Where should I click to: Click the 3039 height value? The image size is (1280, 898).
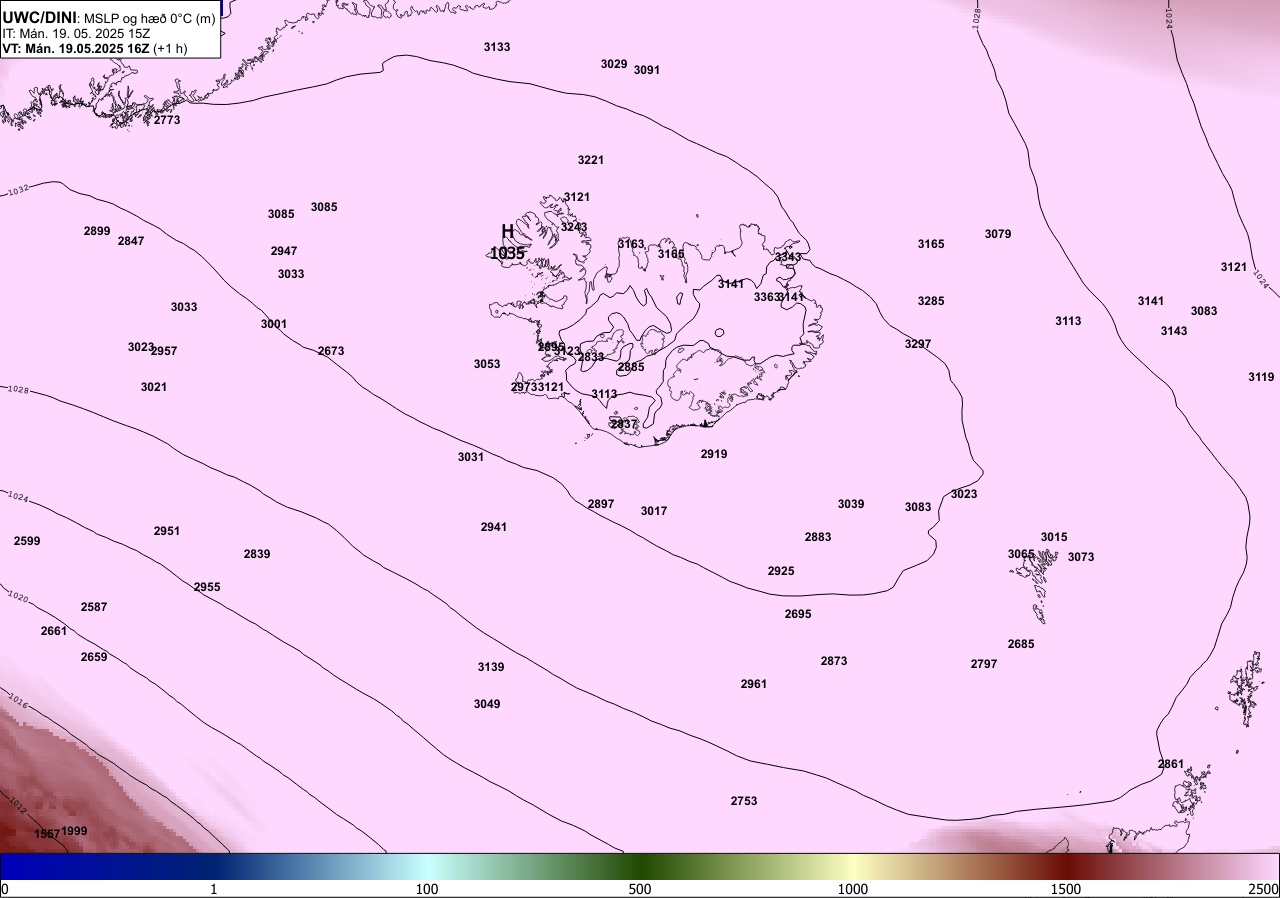pos(851,504)
